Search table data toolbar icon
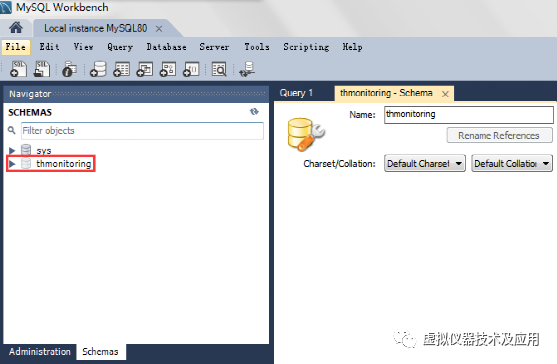The width and height of the screenshot is (557, 364). pyautogui.click(x=219, y=69)
